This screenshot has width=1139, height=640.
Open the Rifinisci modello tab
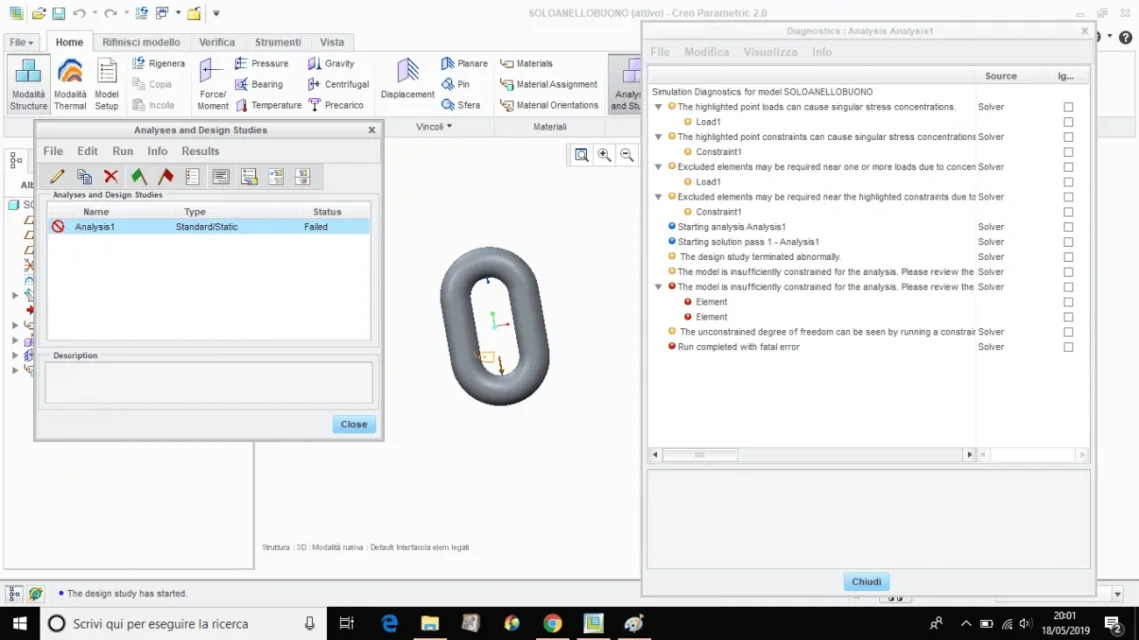141,42
